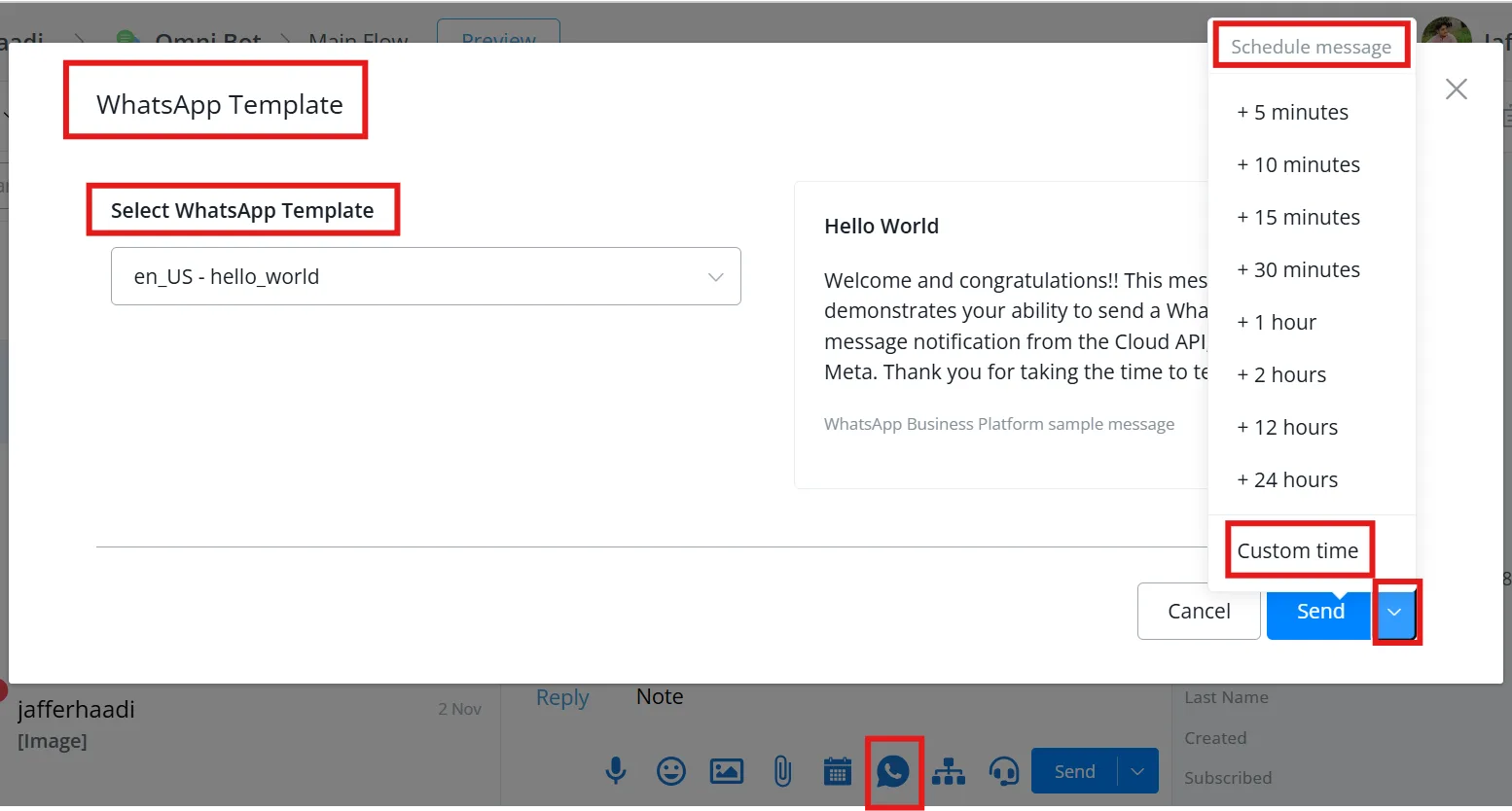Click Send button in chat toolbar
This screenshot has height=811, width=1512.
pos(1074,771)
